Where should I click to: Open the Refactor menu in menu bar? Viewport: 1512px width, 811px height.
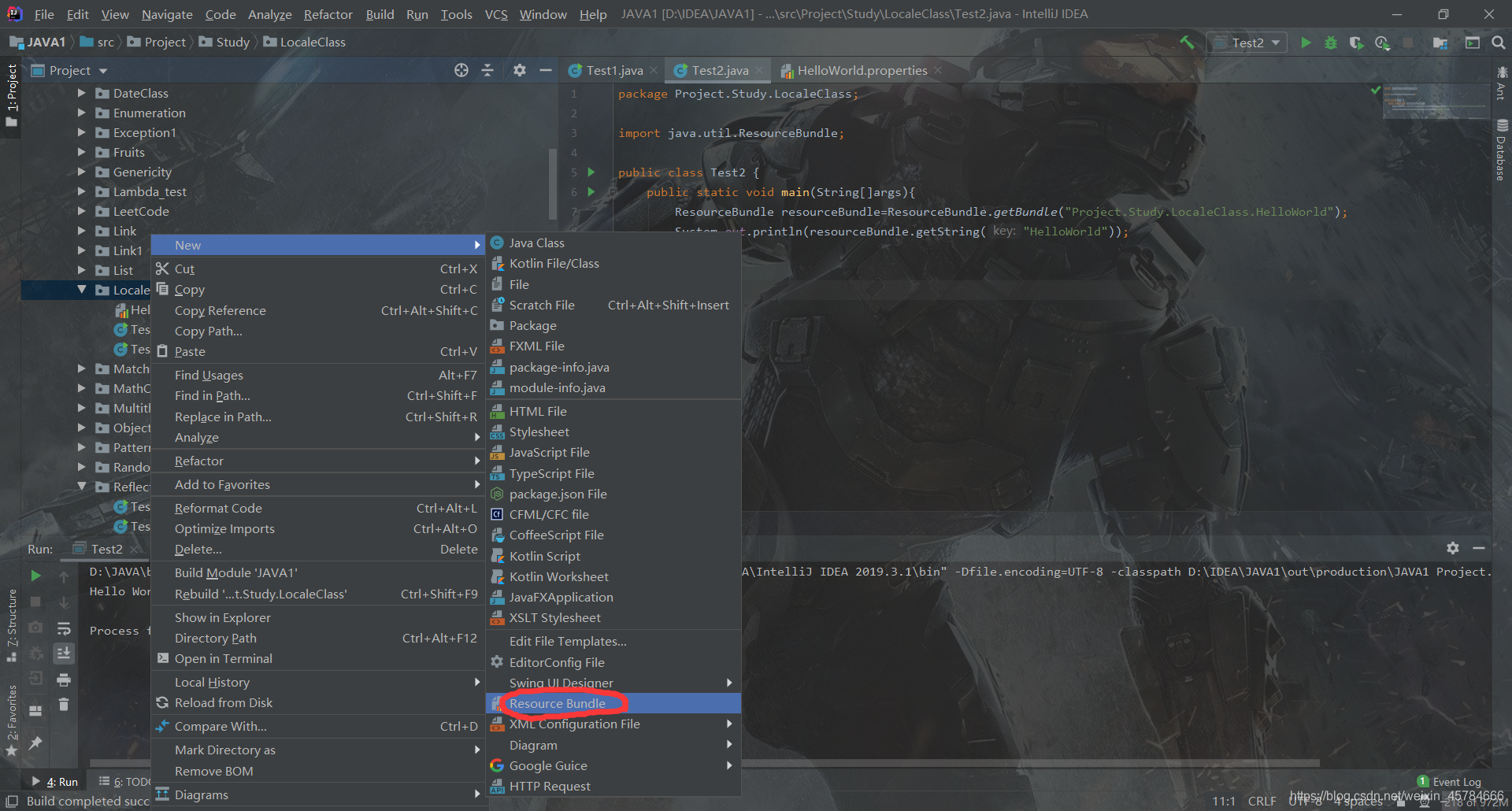pyautogui.click(x=328, y=14)
